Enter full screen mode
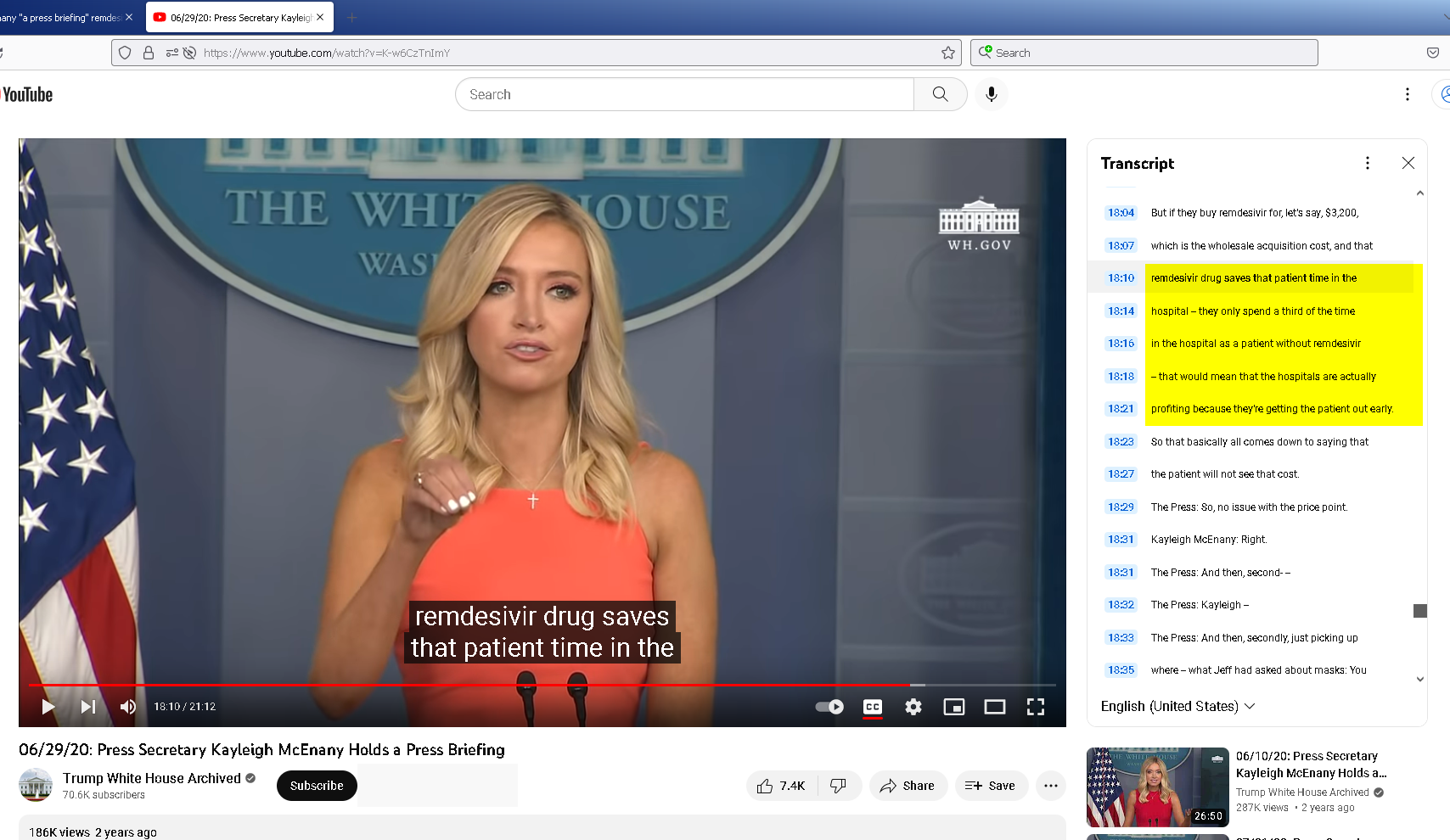This screenshot has height=840, width=1450. coord(1036,707)
